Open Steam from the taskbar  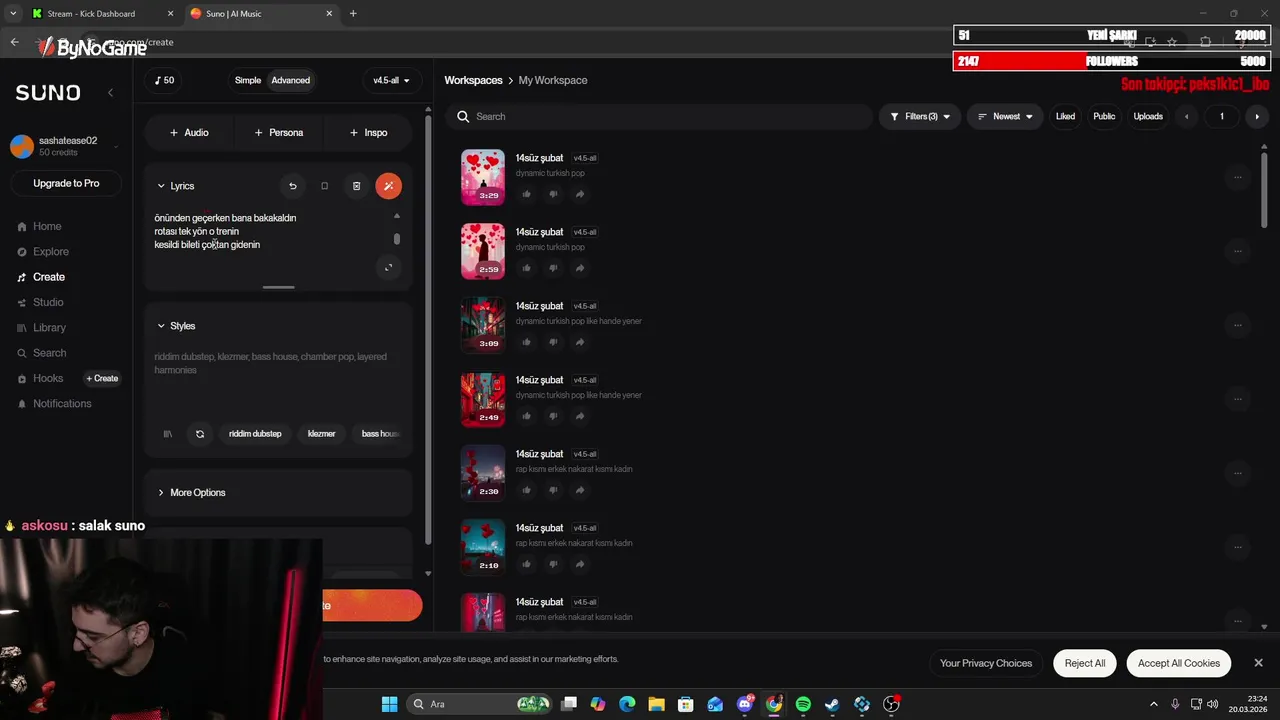pos(832,704)
